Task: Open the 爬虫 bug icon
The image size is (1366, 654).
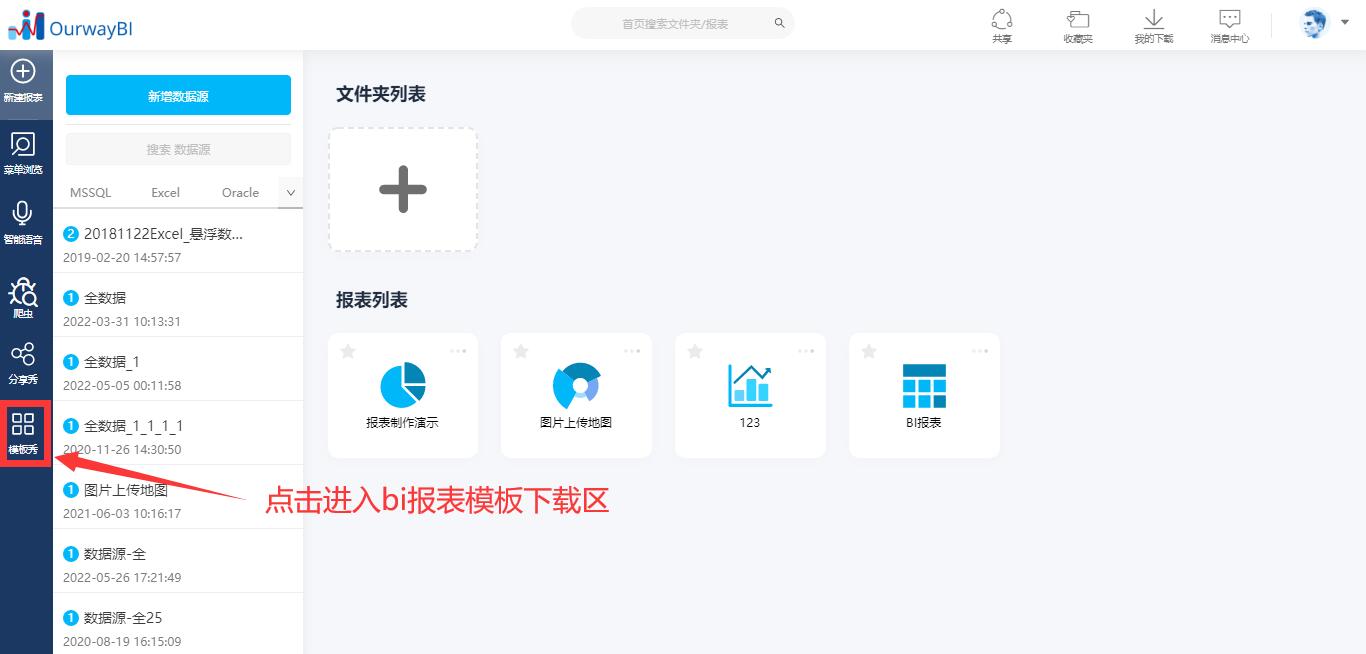Action: coord(22,291)
